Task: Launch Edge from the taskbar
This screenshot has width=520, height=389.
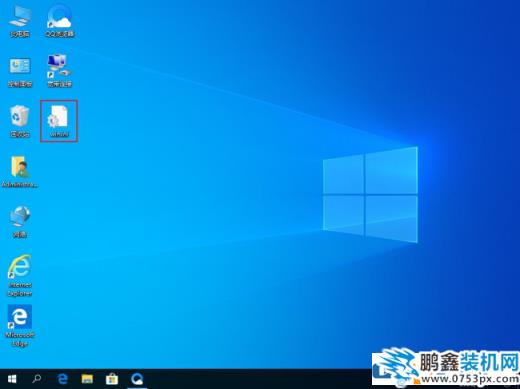Action: [62, 379]
